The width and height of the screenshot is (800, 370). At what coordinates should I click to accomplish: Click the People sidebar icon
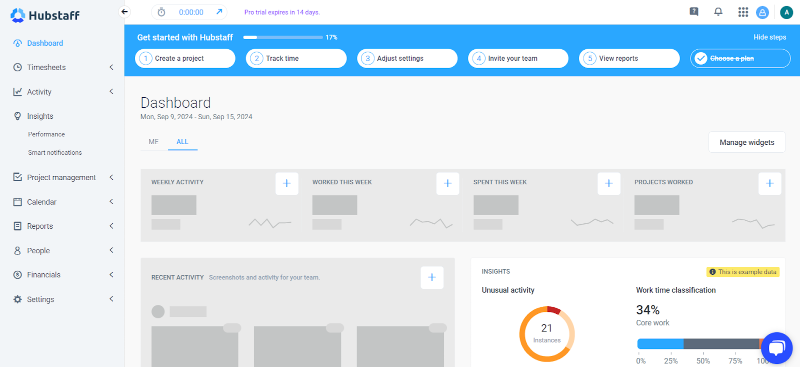click(x=17, y=251)
